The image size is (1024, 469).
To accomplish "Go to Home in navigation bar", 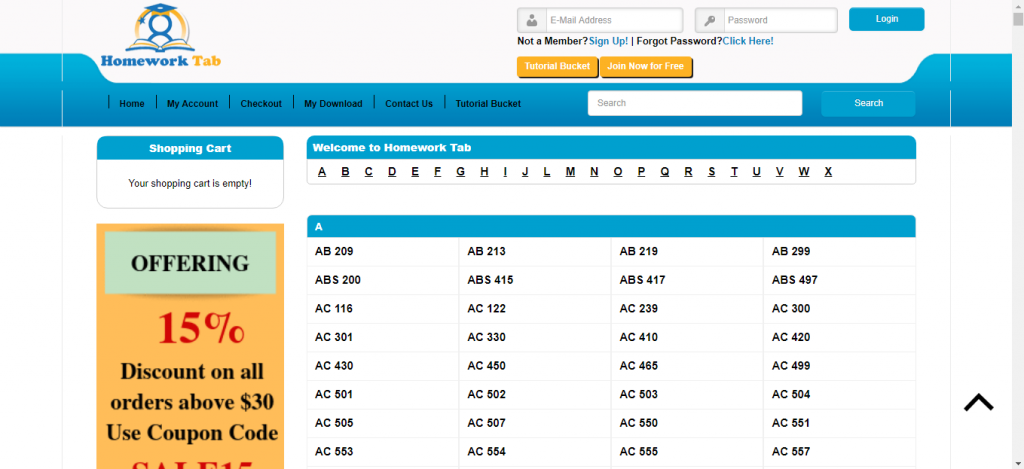I will tap(132, 103).
